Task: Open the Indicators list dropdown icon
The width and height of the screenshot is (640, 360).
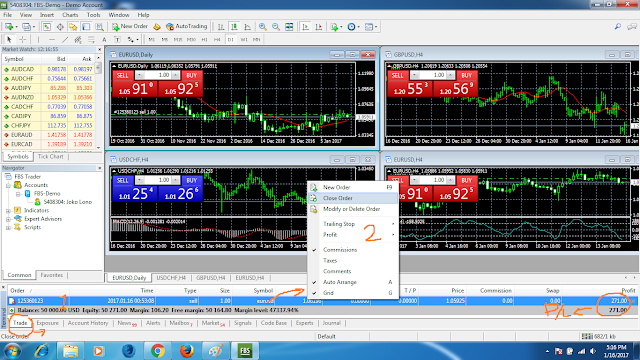Action: pos(336,27)
